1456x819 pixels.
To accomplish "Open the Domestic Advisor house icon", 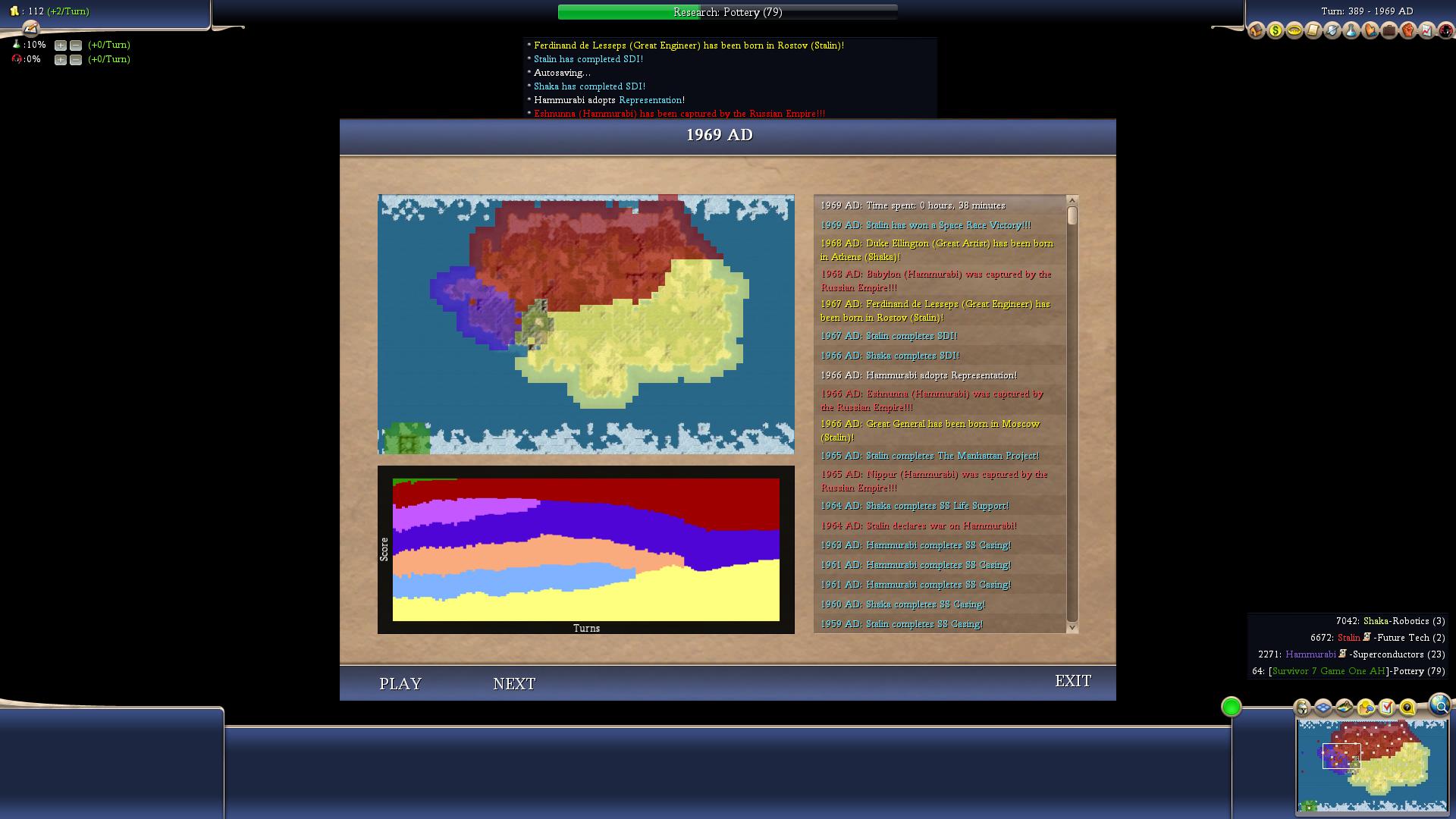I will click(1257, 30).
